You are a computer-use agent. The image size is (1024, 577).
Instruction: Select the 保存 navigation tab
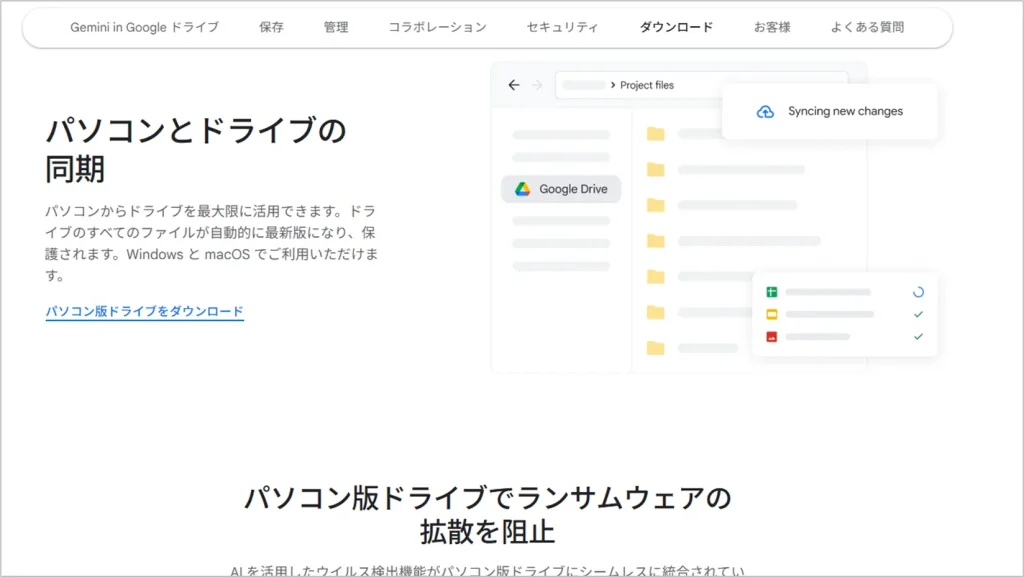point(271,27)
